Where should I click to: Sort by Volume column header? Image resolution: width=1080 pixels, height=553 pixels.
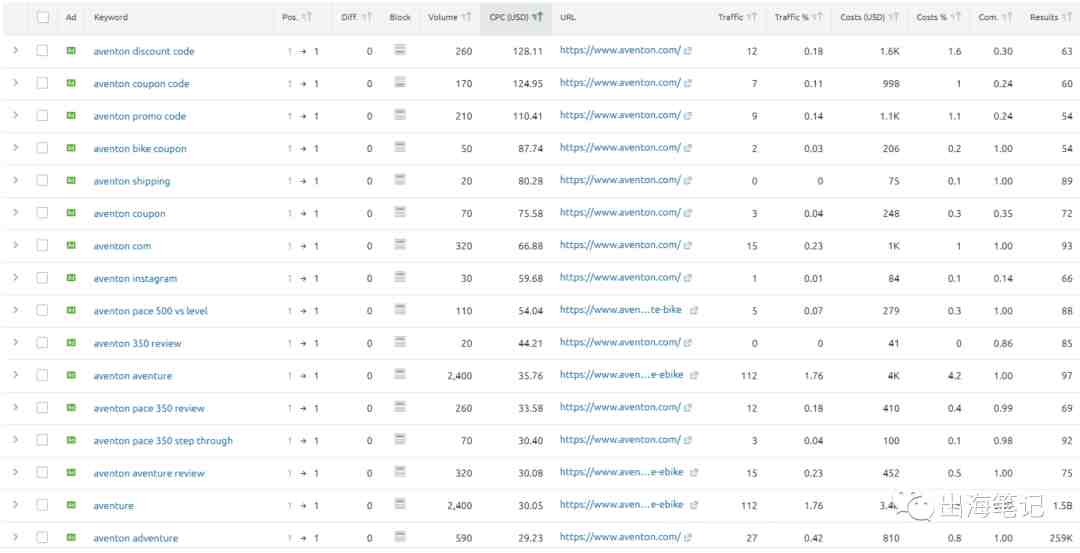[x=450, y=17]
